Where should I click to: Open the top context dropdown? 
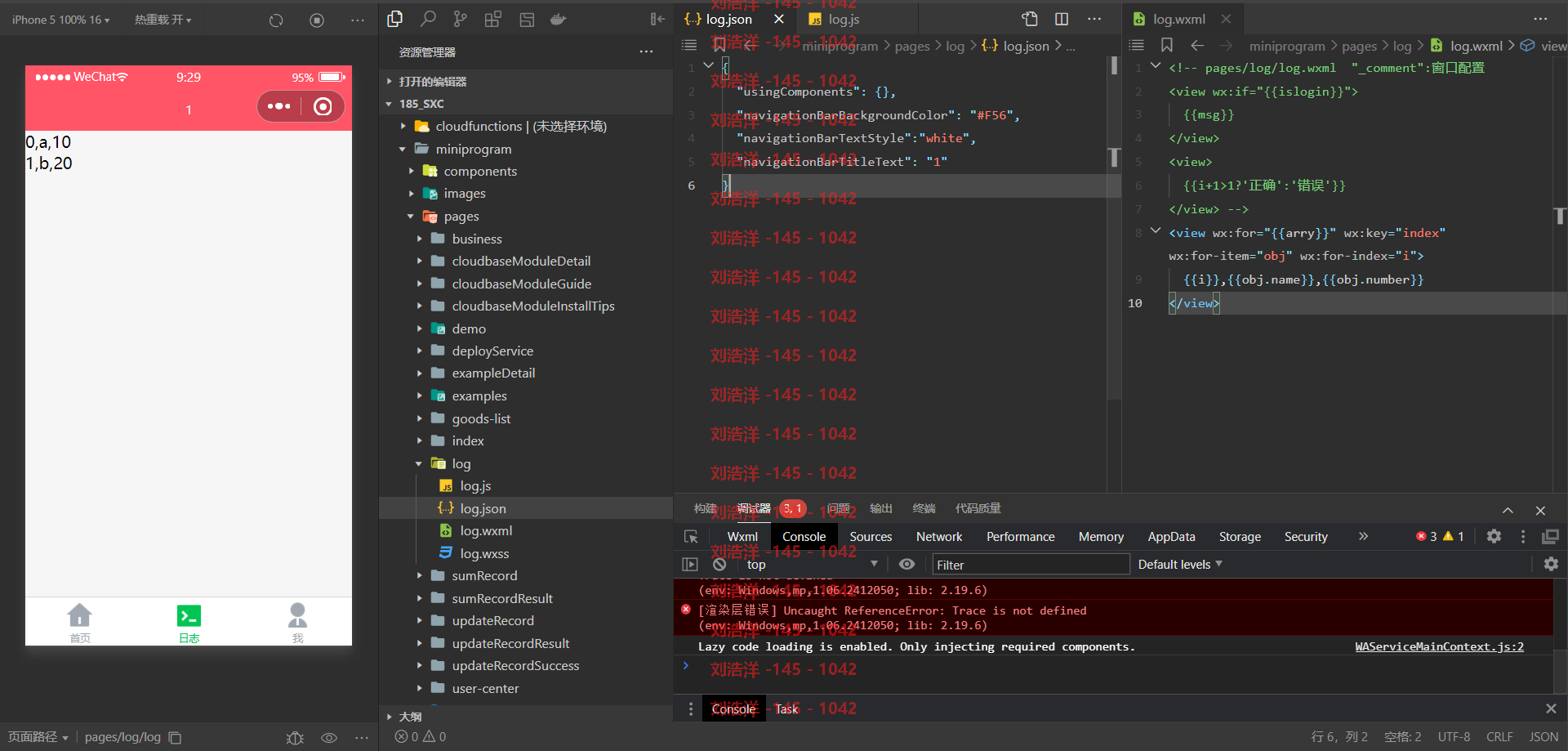pos(812,564)
